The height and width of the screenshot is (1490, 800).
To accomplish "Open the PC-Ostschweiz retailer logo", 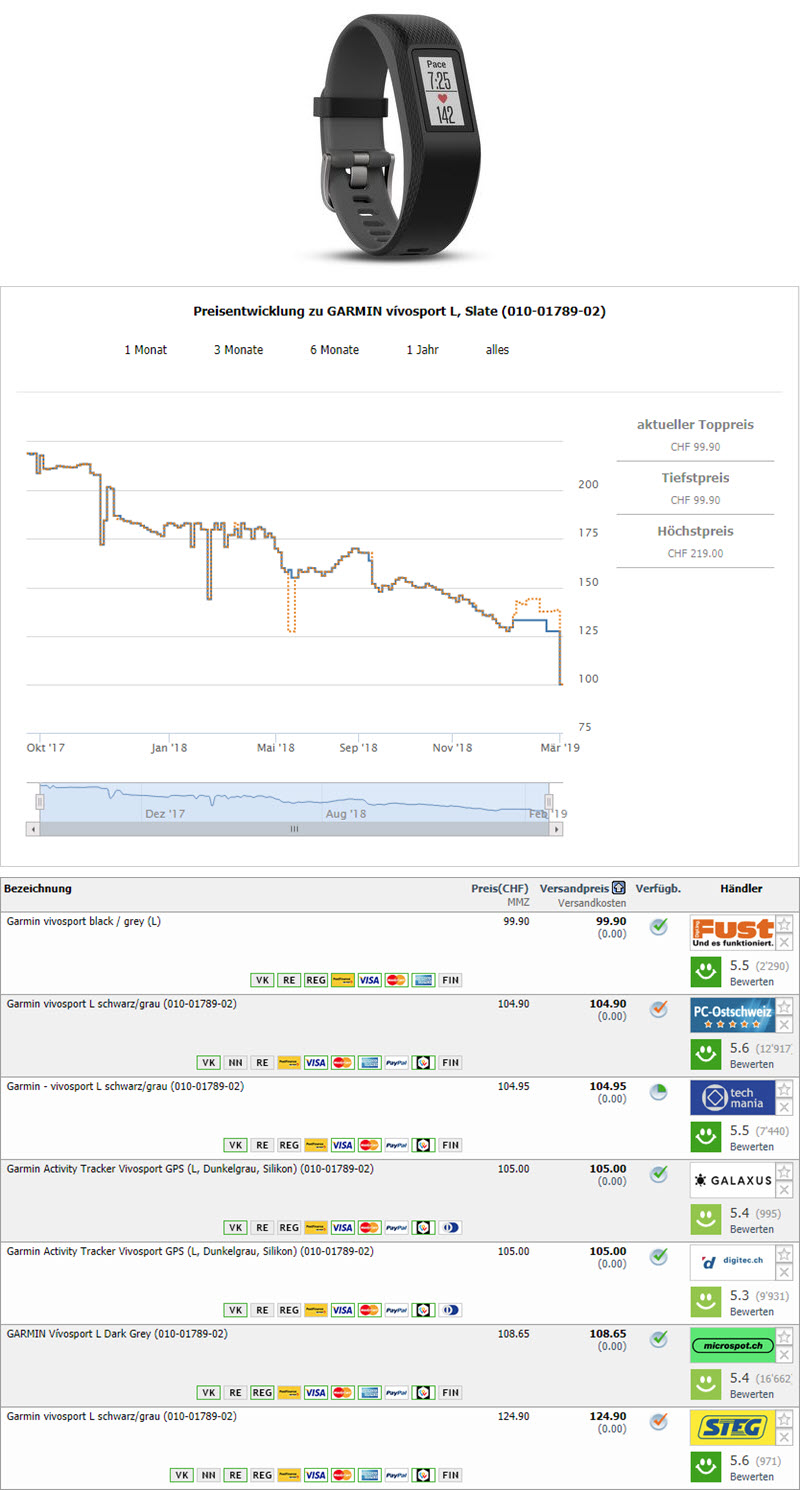I will [732, 1015].
